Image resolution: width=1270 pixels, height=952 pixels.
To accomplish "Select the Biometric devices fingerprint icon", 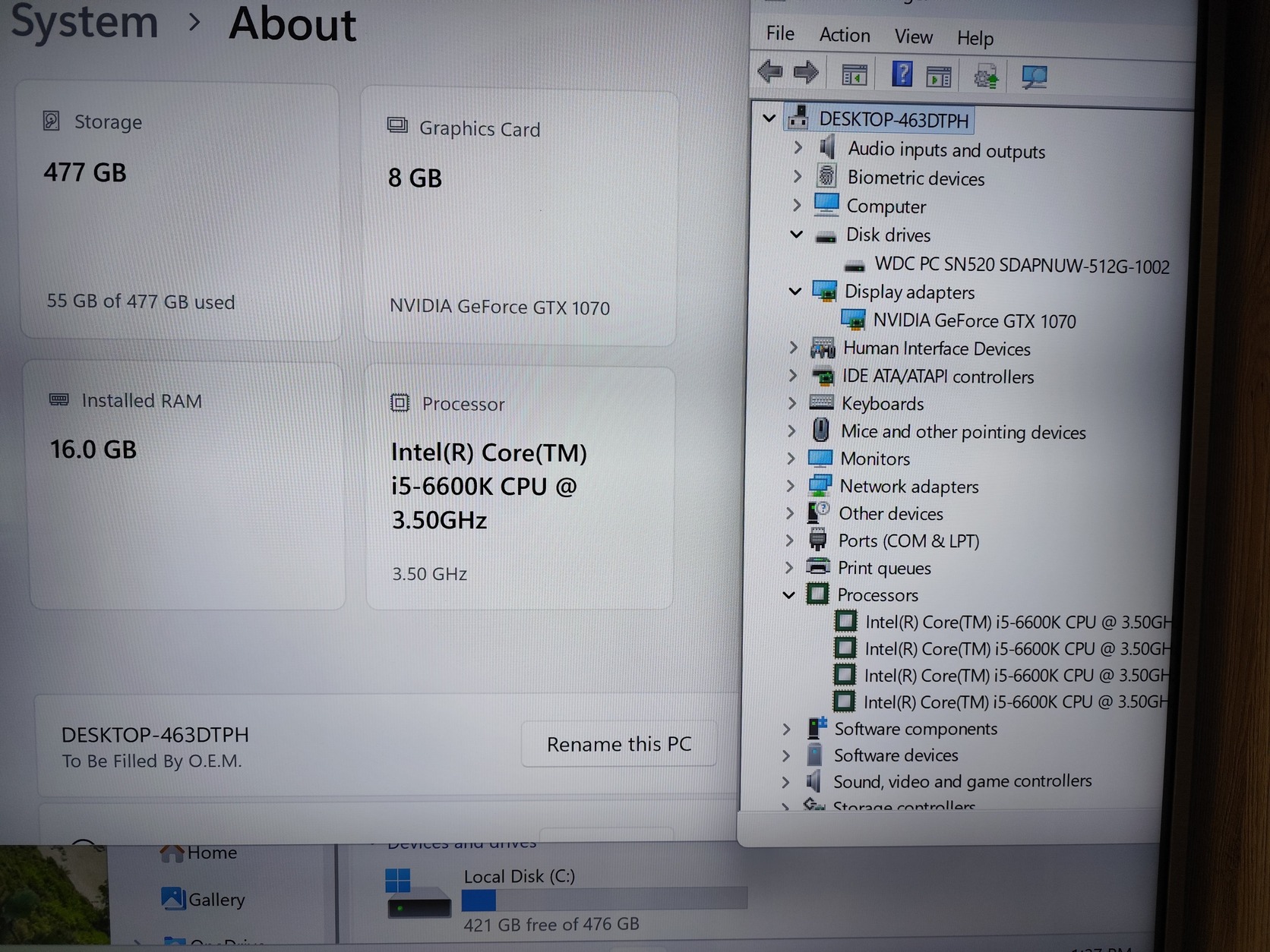I will pos(826,176).
